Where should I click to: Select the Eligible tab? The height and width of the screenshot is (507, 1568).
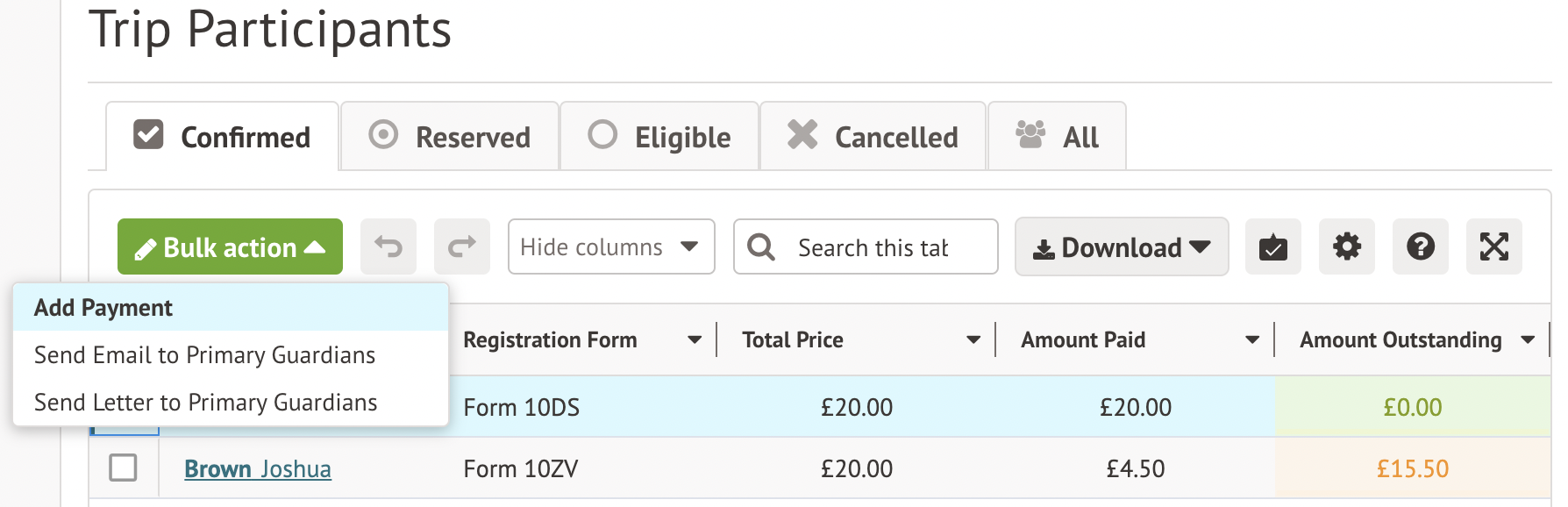point(659,137)
